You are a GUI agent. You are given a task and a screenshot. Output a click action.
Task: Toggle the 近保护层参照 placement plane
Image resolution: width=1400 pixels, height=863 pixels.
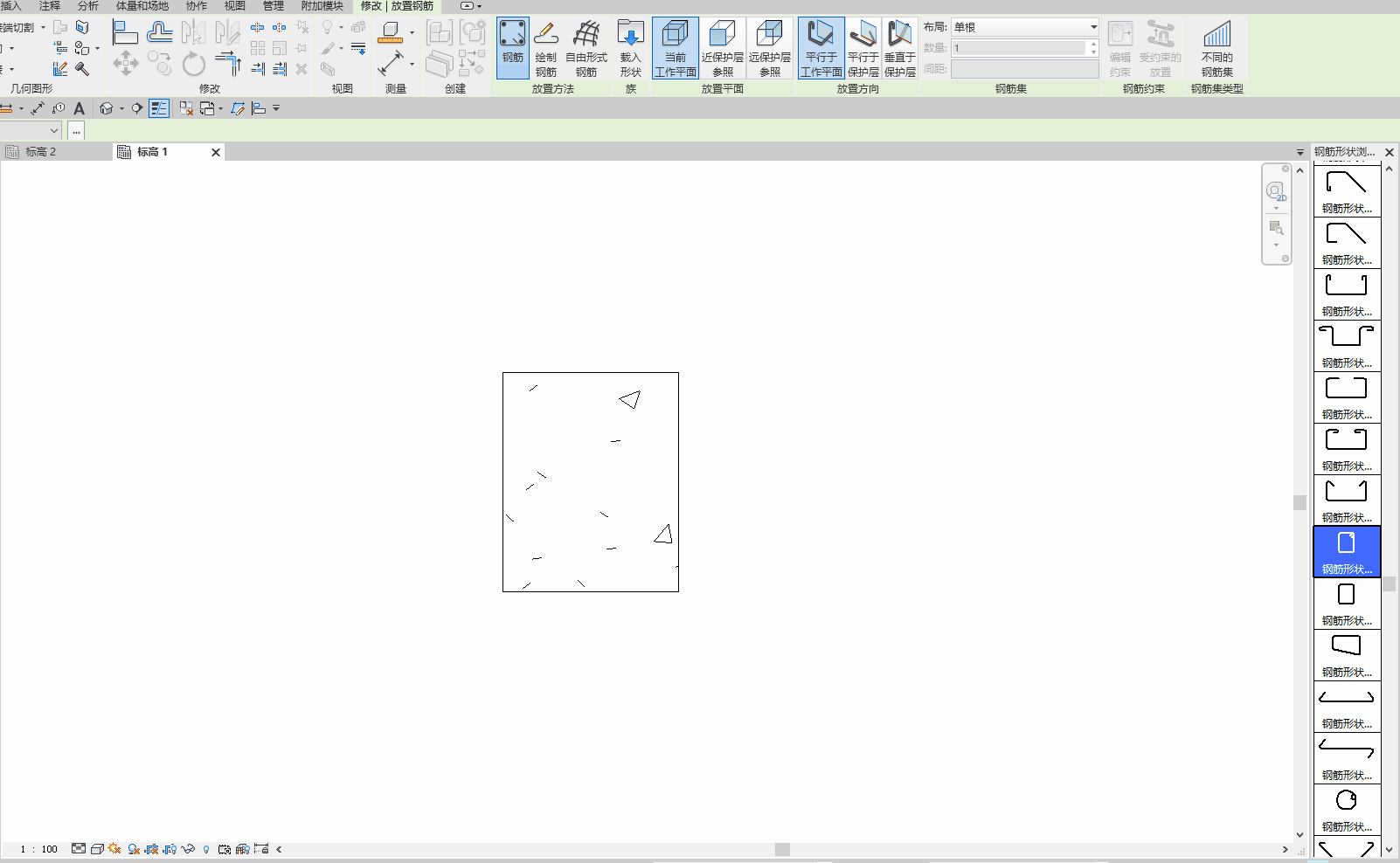pyautogui.click(x=723, y=48)
